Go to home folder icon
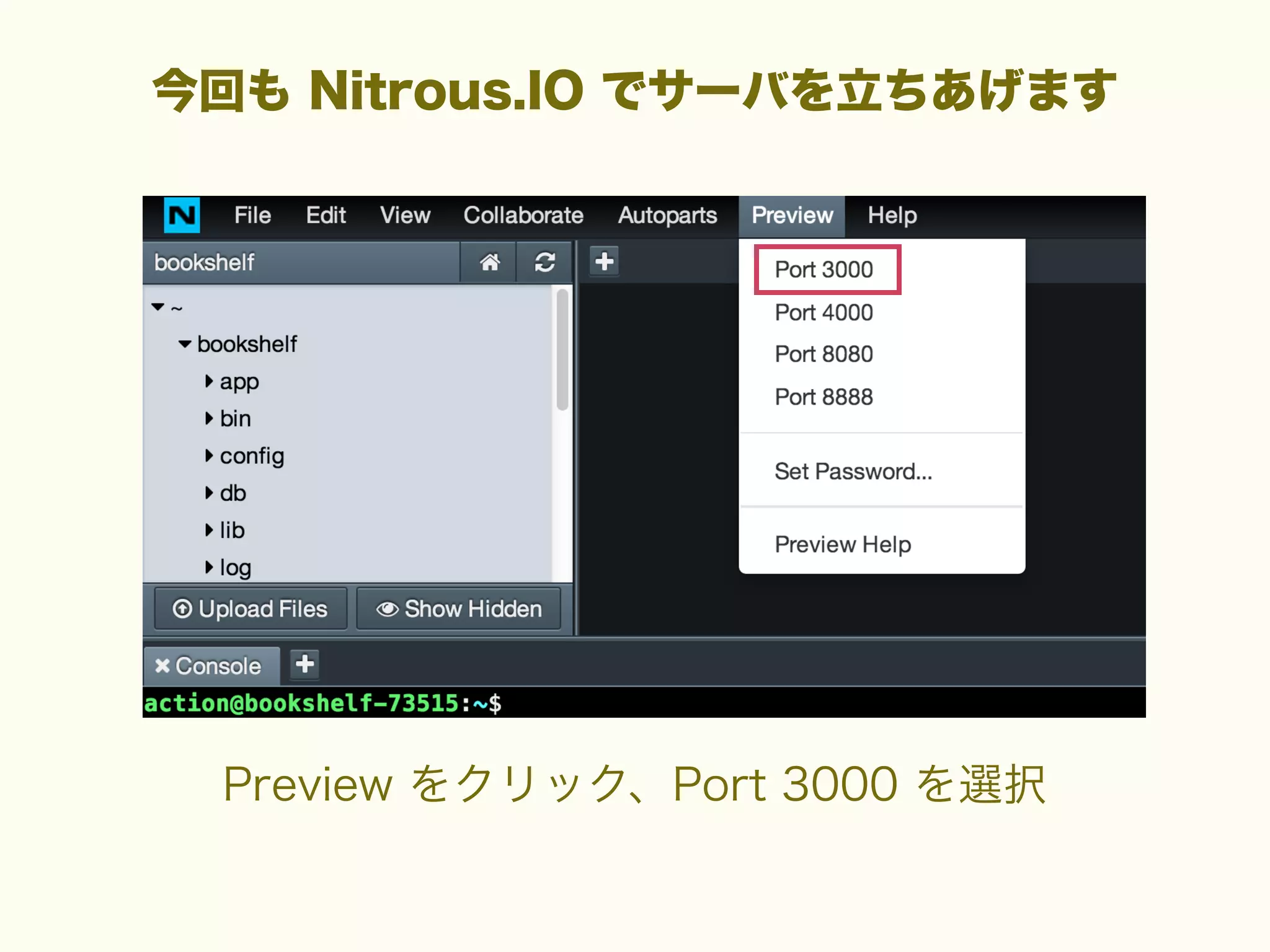Screen dimensions: 1270x952 489,262
